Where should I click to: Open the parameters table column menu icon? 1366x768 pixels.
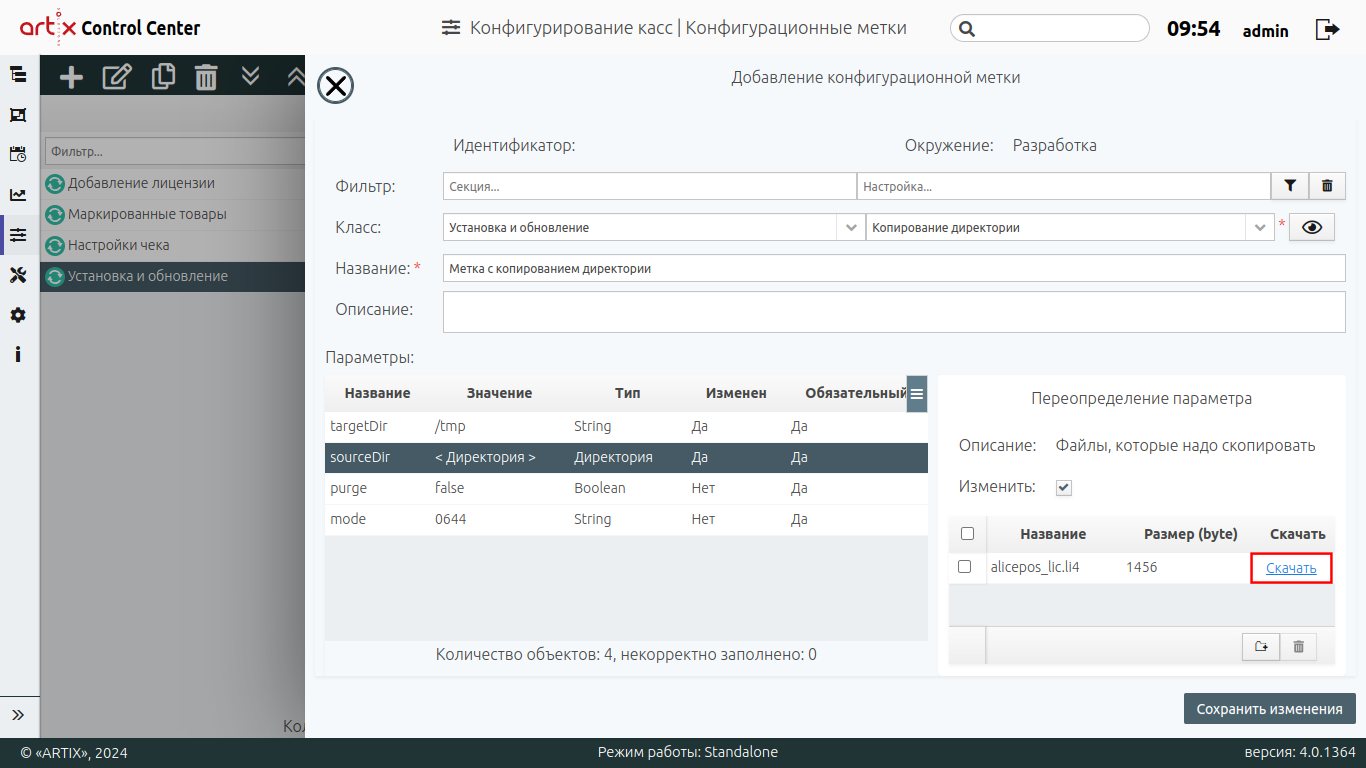point(917,394)
